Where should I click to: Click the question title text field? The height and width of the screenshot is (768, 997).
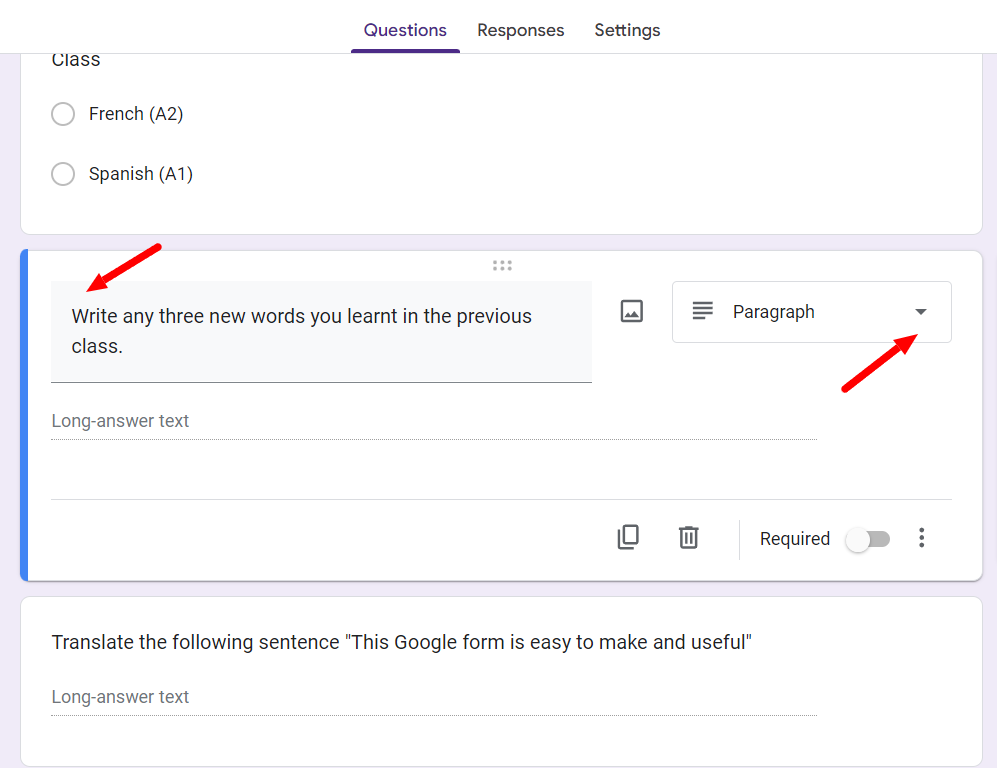pos(321,332)
